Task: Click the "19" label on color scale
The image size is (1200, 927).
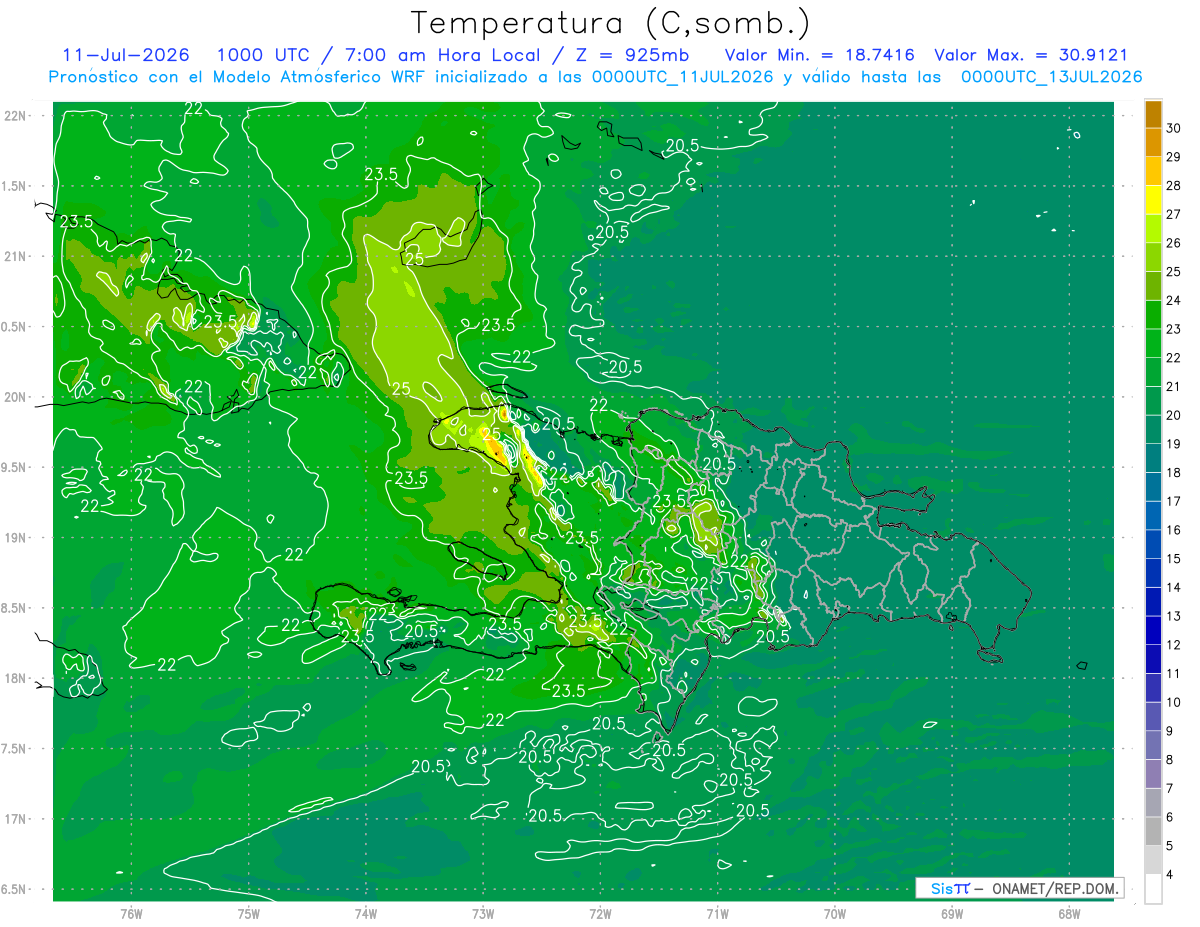Action: 1174,444
